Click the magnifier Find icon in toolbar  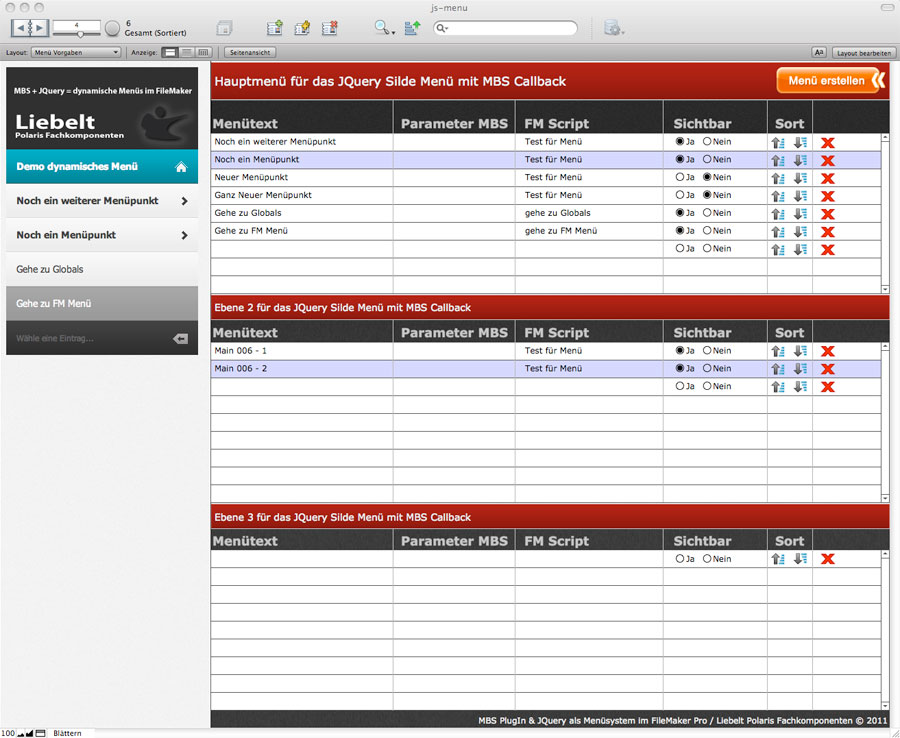(382, 28)
